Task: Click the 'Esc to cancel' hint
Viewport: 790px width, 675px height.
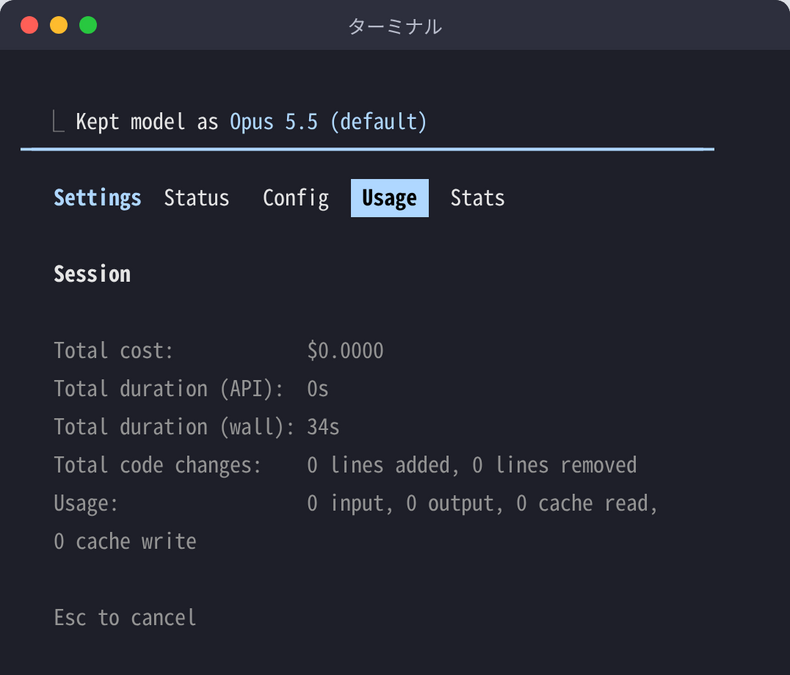Action: tap(125, 618)
